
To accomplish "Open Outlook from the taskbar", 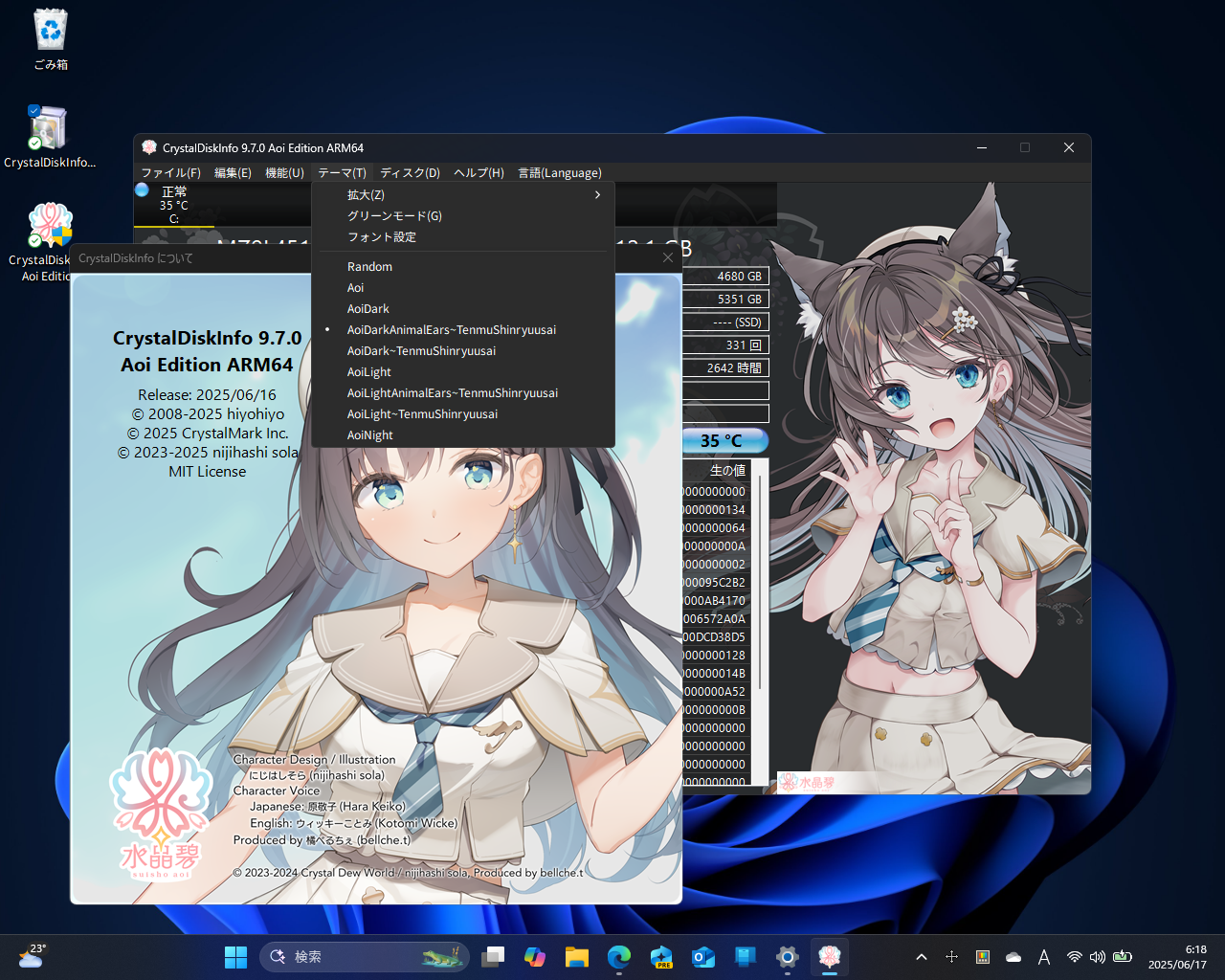I will [x=702, y=957].
